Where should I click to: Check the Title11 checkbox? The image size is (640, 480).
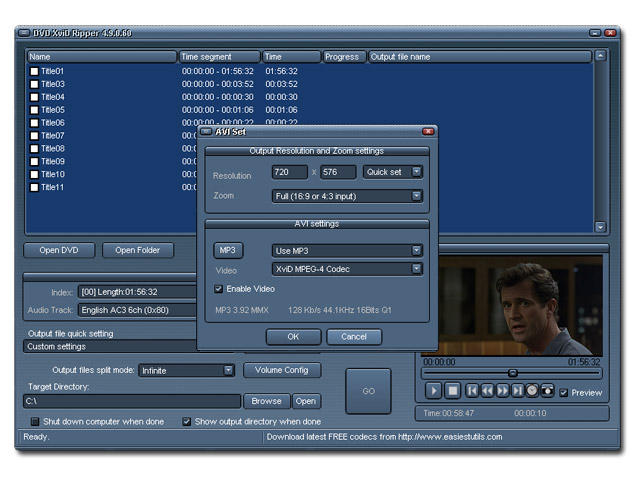tap(34, 187)
